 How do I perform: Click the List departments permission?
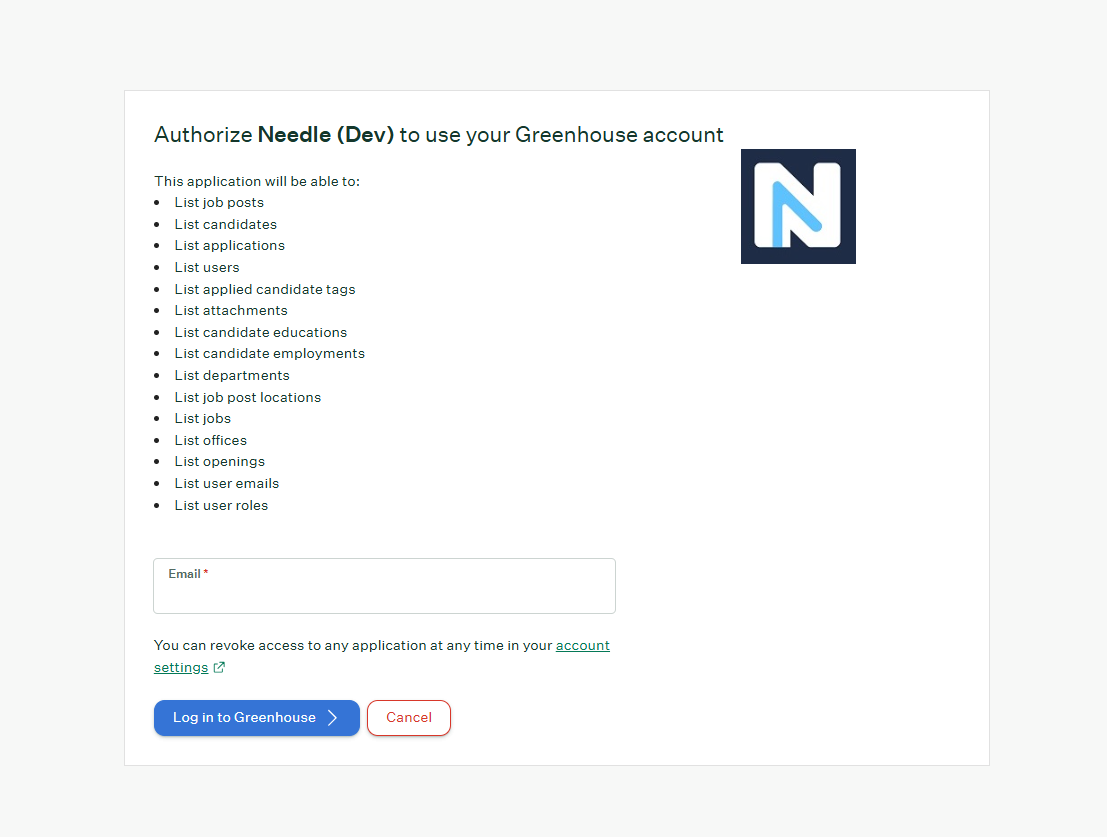click(232, 376)
